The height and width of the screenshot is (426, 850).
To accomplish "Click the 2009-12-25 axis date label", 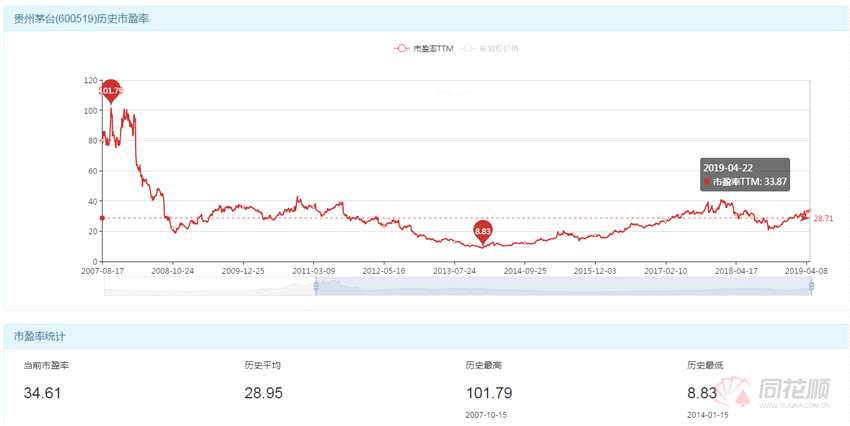I will (x=243, y=269).
